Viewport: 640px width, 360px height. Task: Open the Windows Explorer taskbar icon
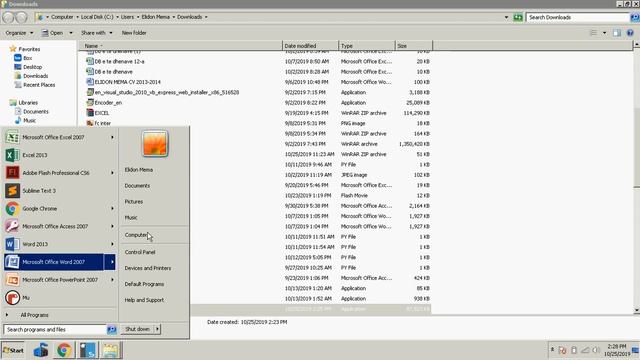pos(110,350)
